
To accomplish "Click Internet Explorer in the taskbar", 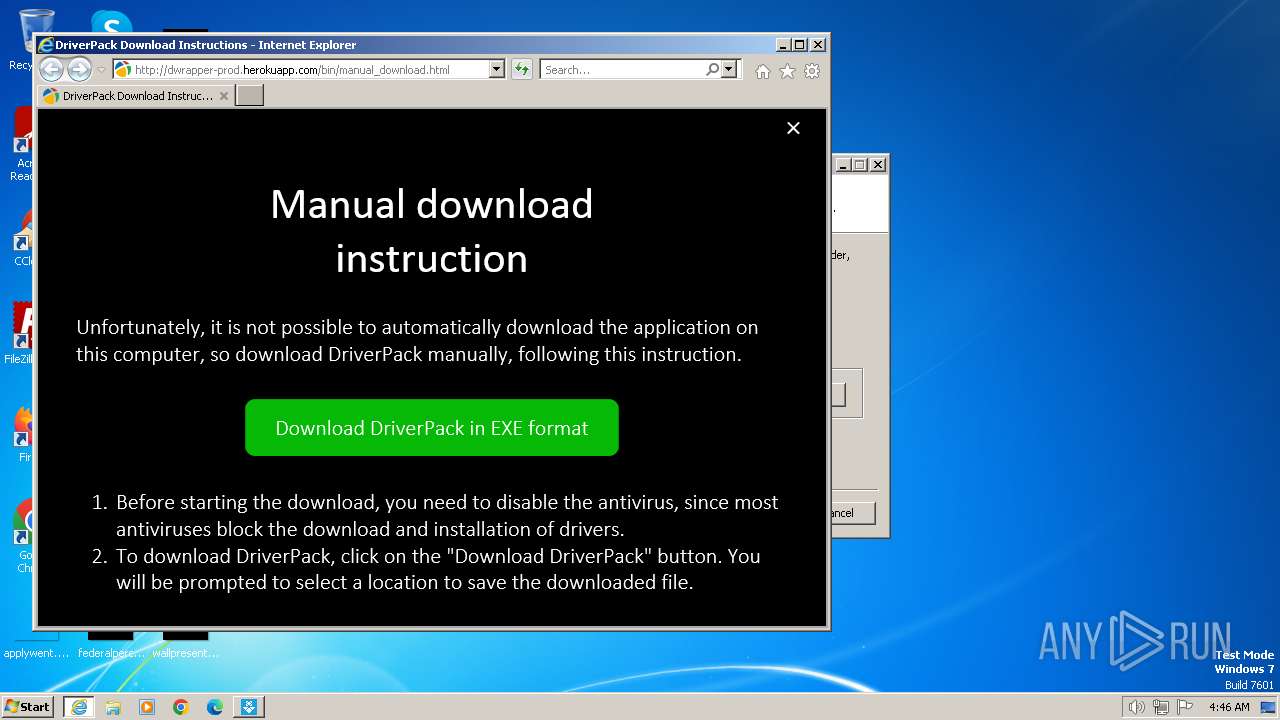I will (x=79, y=707).
